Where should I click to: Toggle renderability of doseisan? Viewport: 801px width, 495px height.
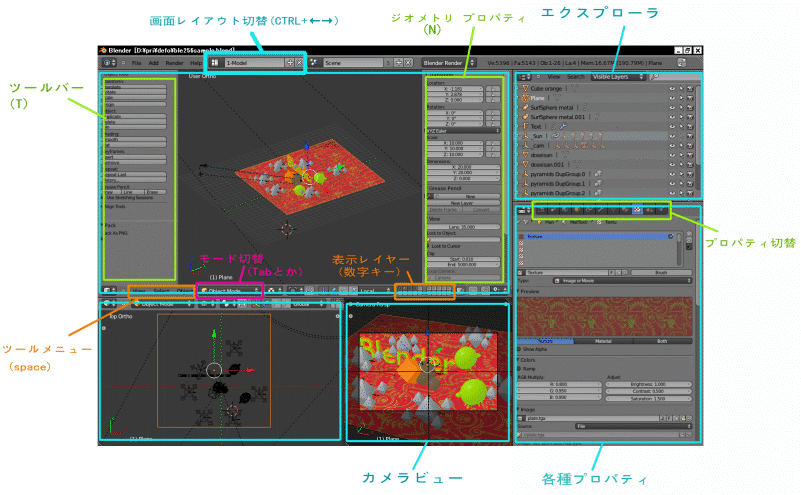click(x=690, y=155)
